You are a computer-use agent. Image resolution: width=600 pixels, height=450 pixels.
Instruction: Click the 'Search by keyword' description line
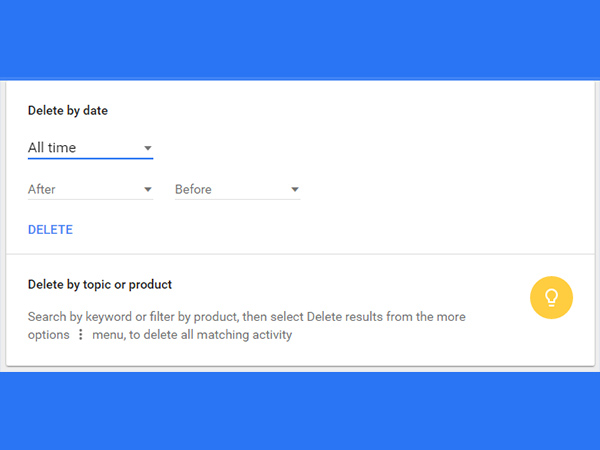pos(246,317)
